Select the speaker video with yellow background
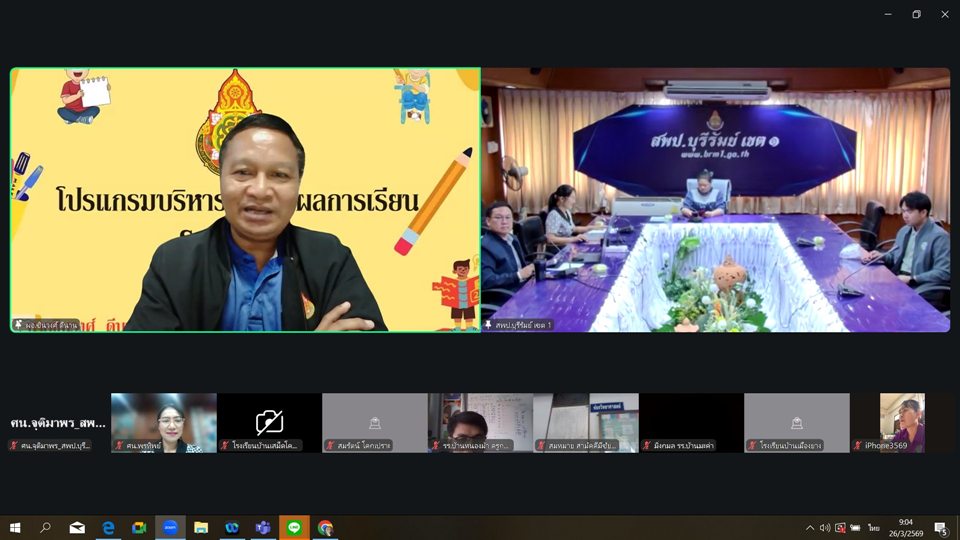The height and width of the screenshot is (540, 960). click(245, 200)
